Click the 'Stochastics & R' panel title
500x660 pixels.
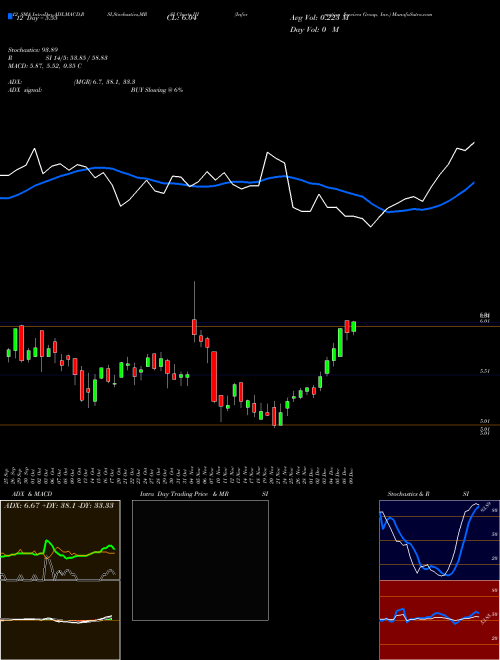408,494
